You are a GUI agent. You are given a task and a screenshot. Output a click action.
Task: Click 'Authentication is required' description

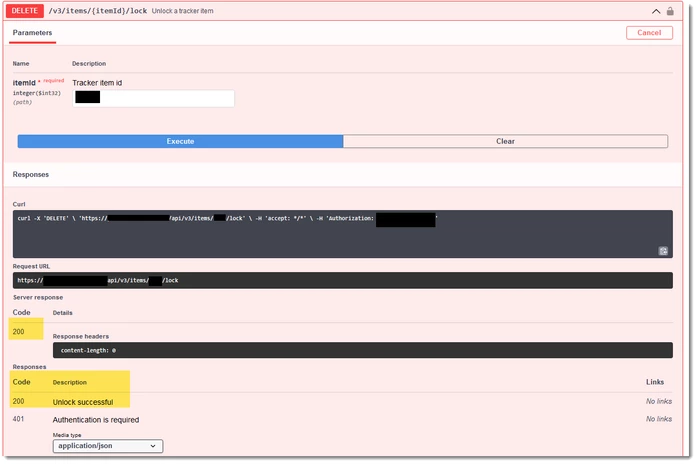click(x=96, y=420)
